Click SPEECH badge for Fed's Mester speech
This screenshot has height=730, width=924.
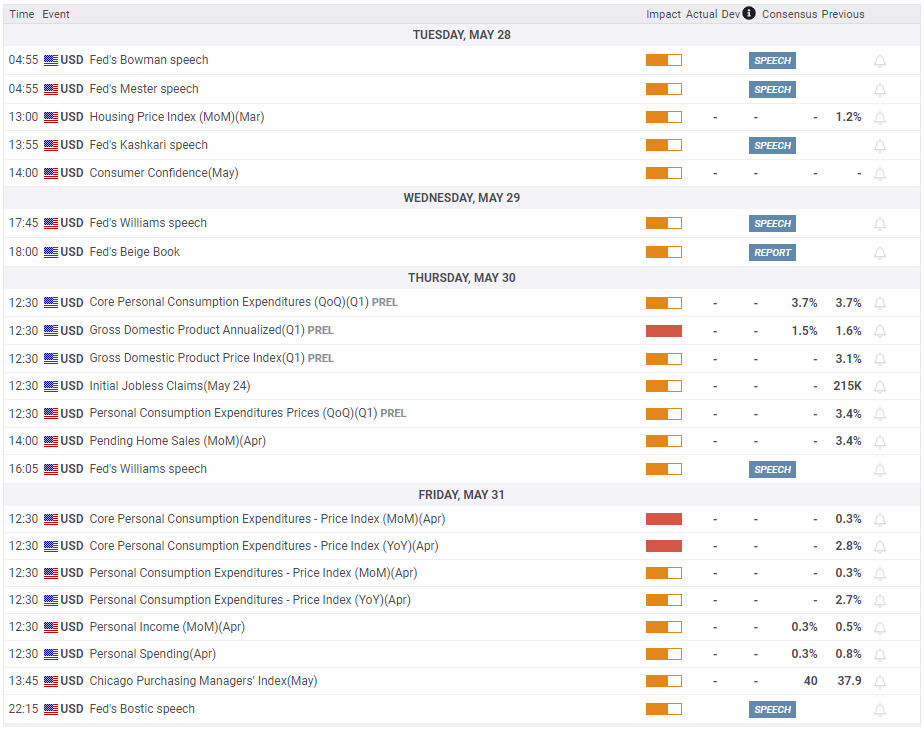[772, 90]
